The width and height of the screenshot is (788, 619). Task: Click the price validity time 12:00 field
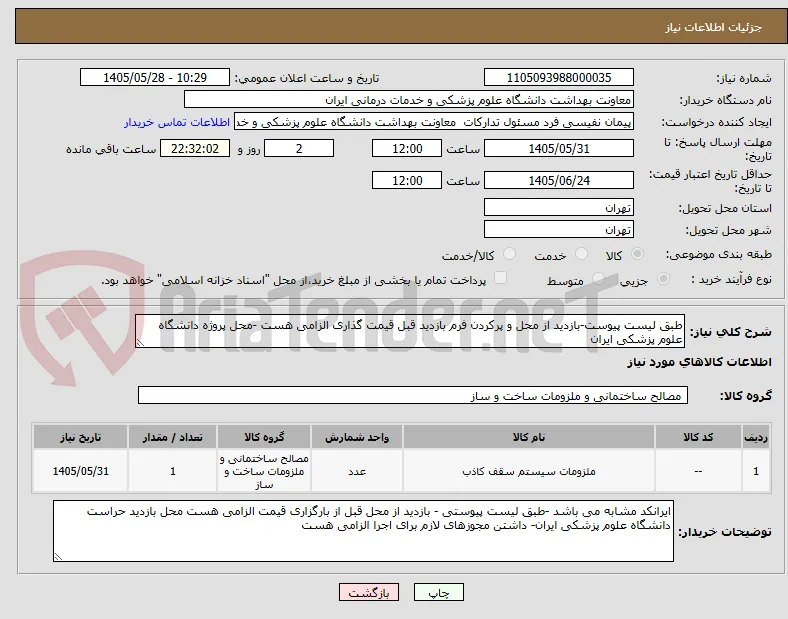pos(407,180)
